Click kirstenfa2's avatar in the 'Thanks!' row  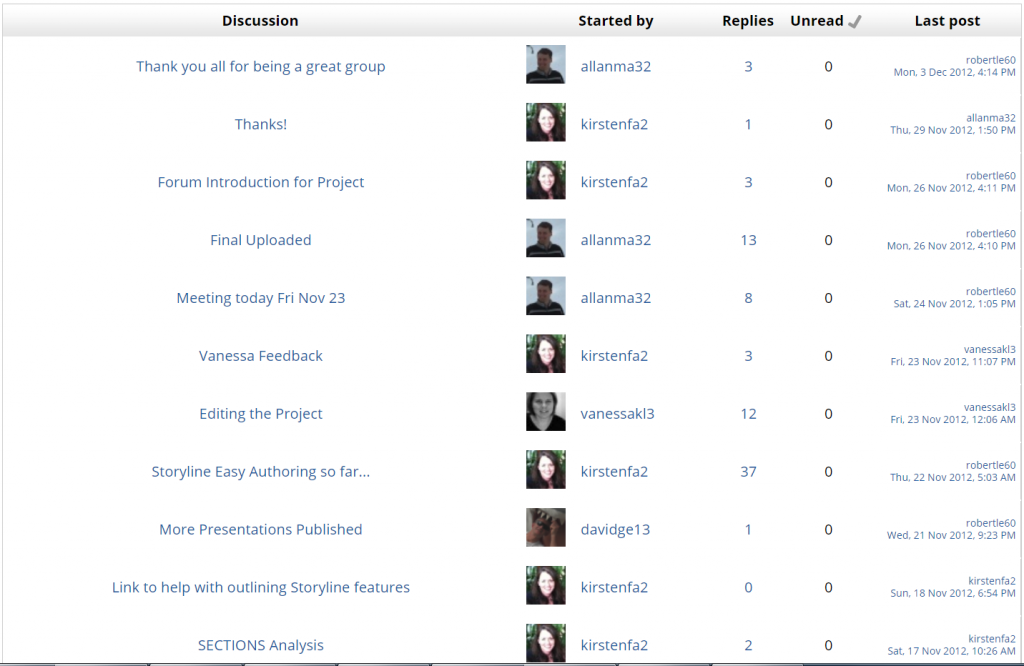546,123
